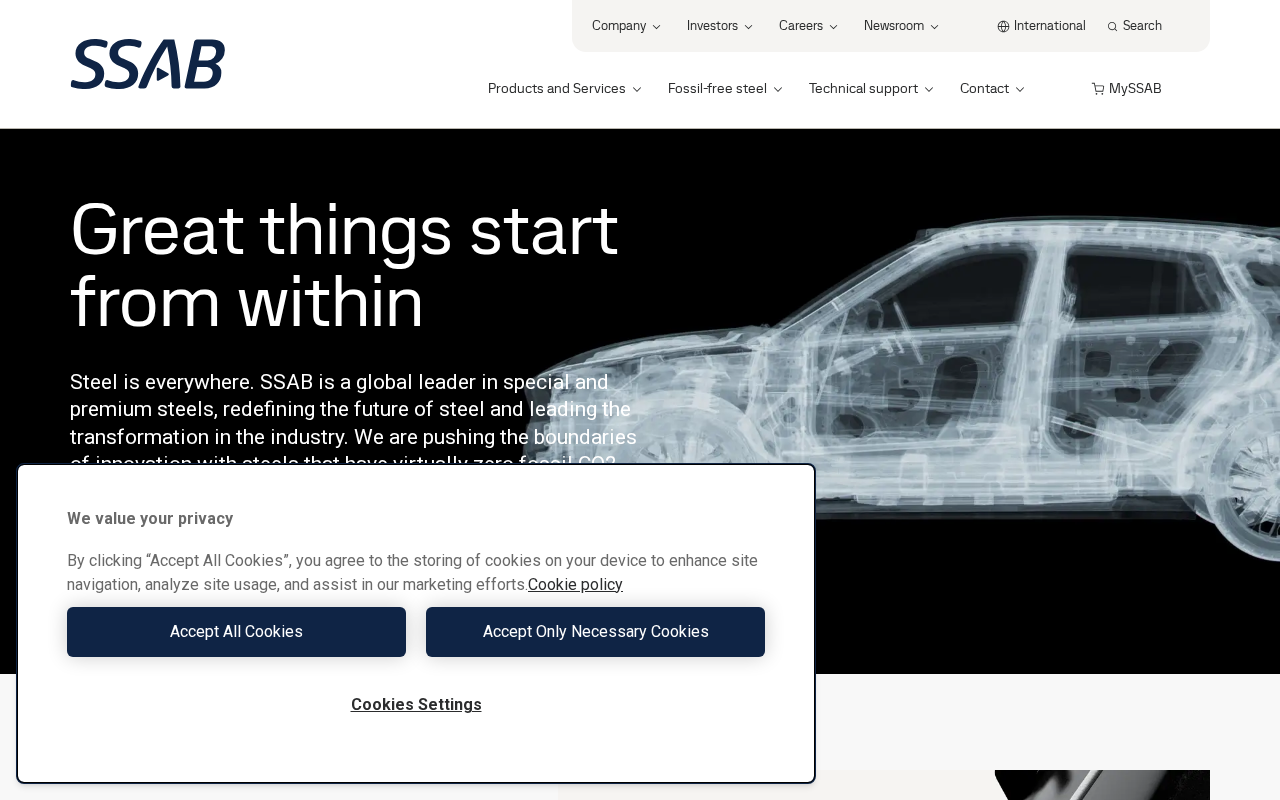Accept Only Necessary Cookies
This screenshot has height=800, width=1280.
[595, 632]
